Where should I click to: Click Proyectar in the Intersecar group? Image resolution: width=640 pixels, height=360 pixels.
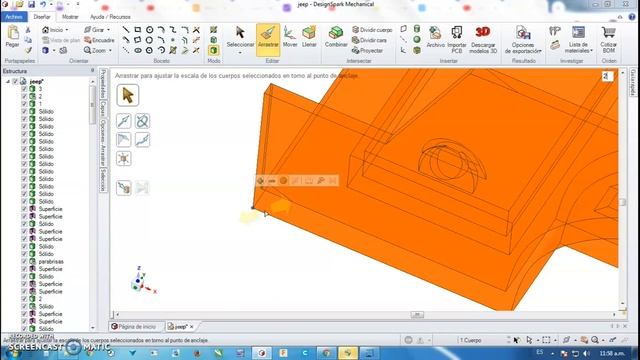pos(367,50)
